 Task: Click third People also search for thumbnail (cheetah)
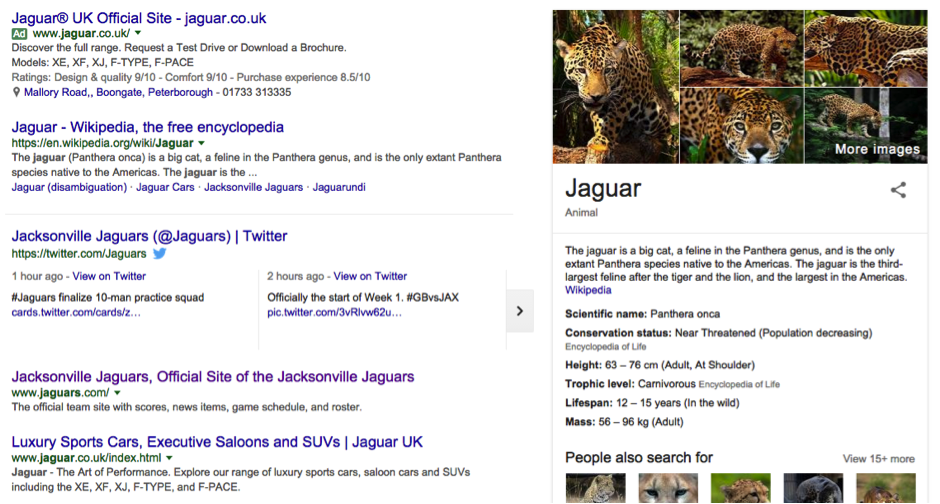pyautogui.click(x=740, y=488)
